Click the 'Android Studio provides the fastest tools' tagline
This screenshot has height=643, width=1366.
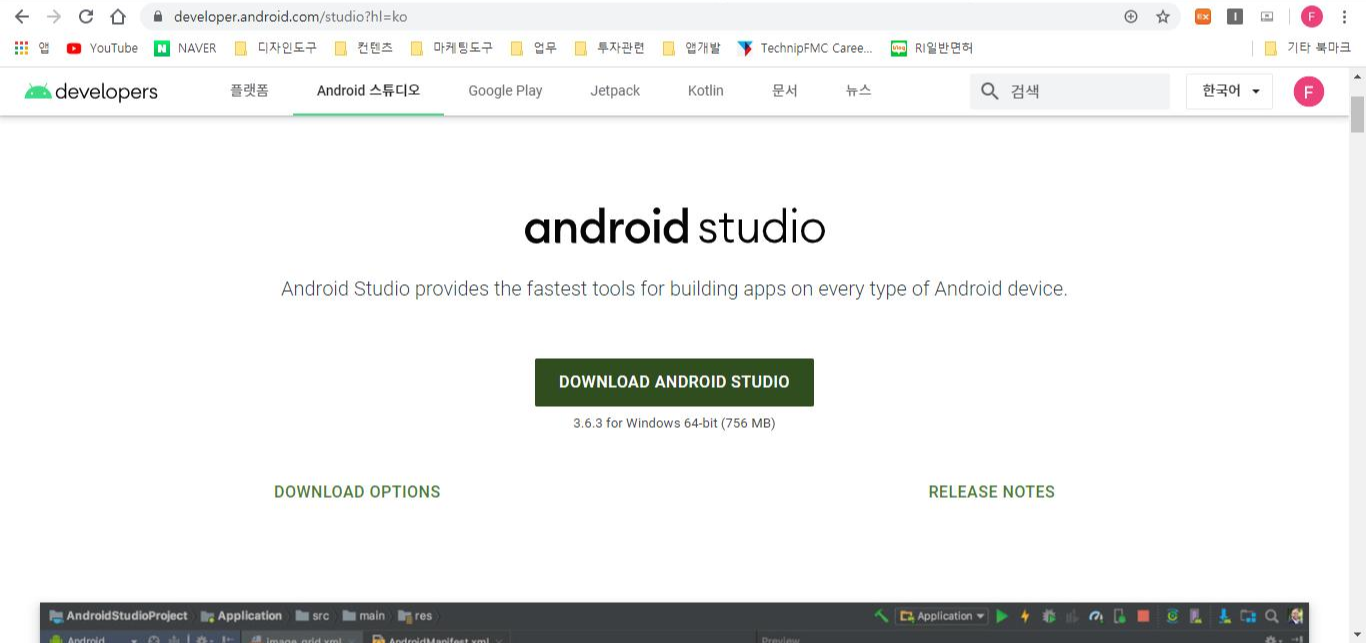pyautogui.click(x=674, y=289)
